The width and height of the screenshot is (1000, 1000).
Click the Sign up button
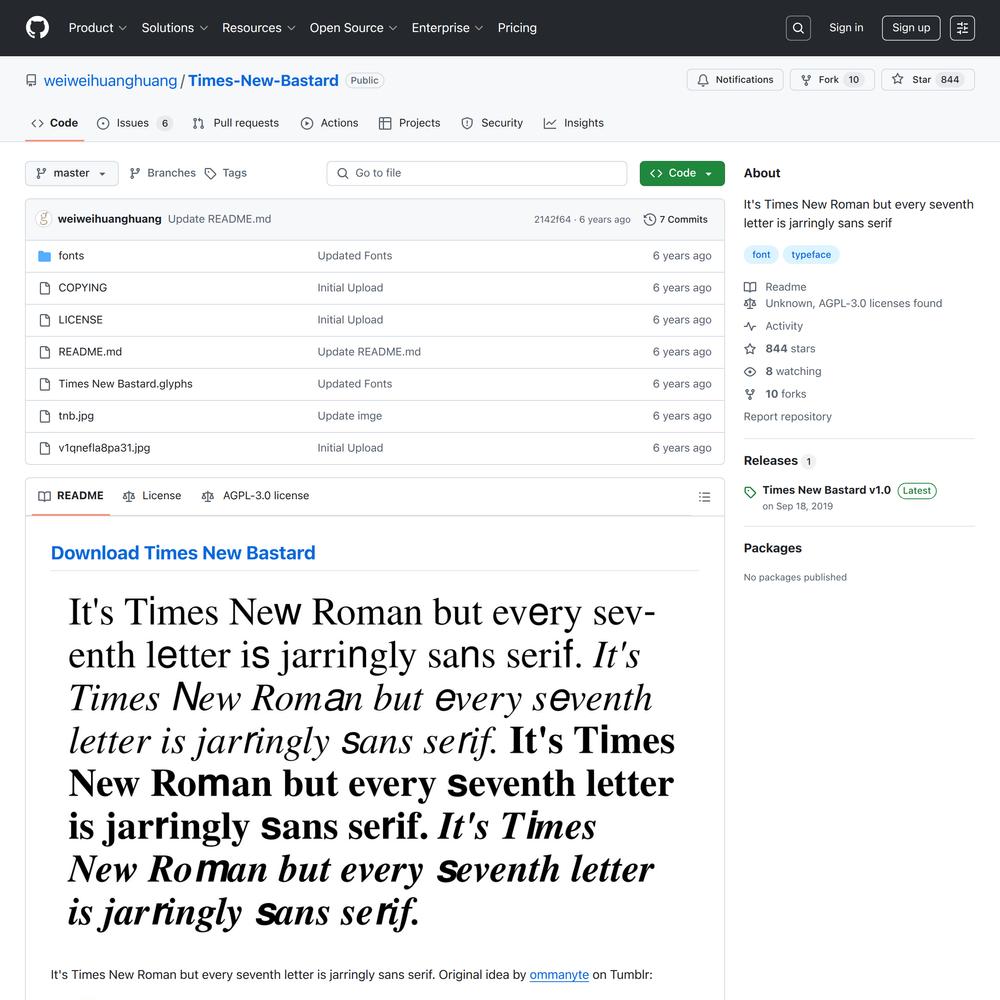click(x=910, y=28)
